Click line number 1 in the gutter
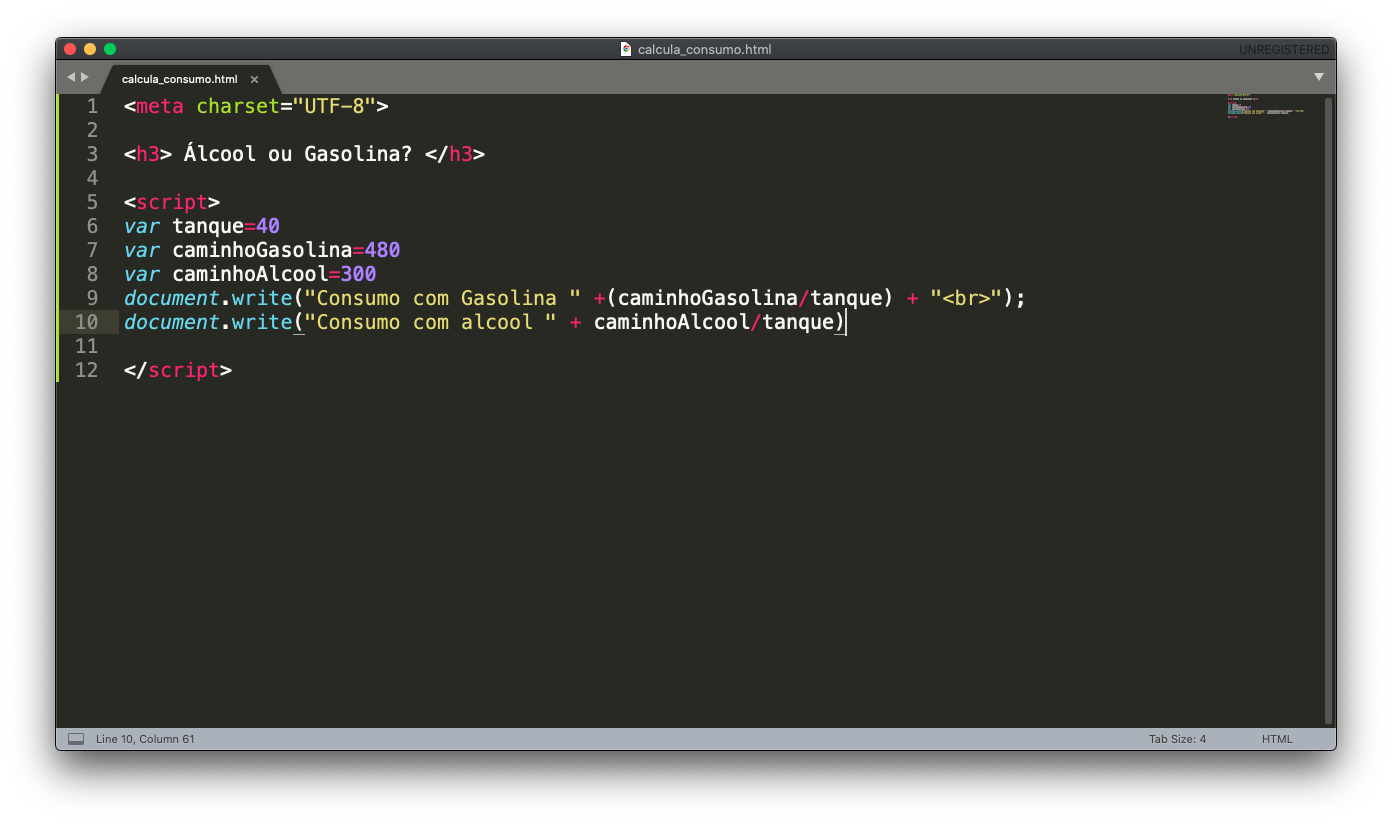Image resolution: width=1392 pixels, height=824 pixels. click(x=92, y=106)
